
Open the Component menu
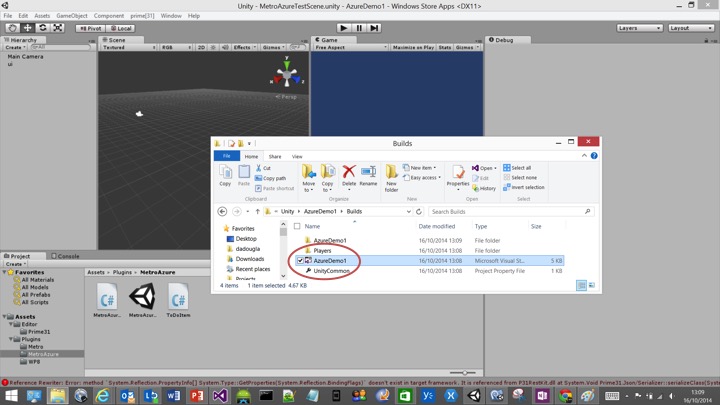[109, 16]
